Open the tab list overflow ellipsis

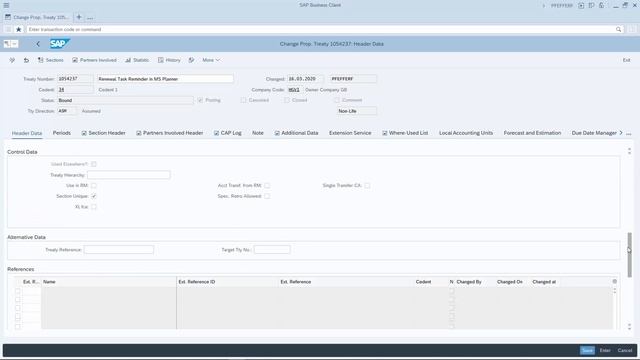point(629,133)
